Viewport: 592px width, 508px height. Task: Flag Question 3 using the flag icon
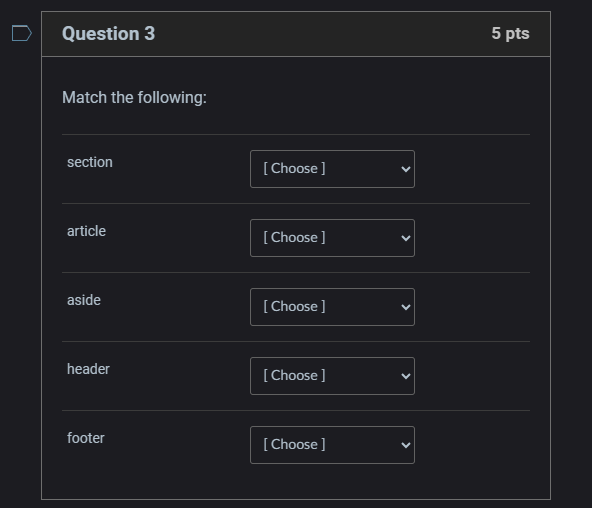coord(22,33)
